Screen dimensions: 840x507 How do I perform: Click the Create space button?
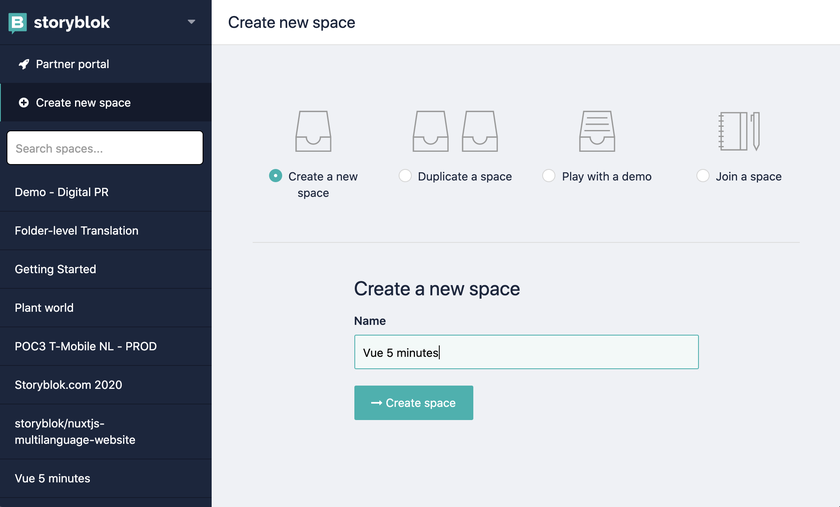[x=414, y=402]
